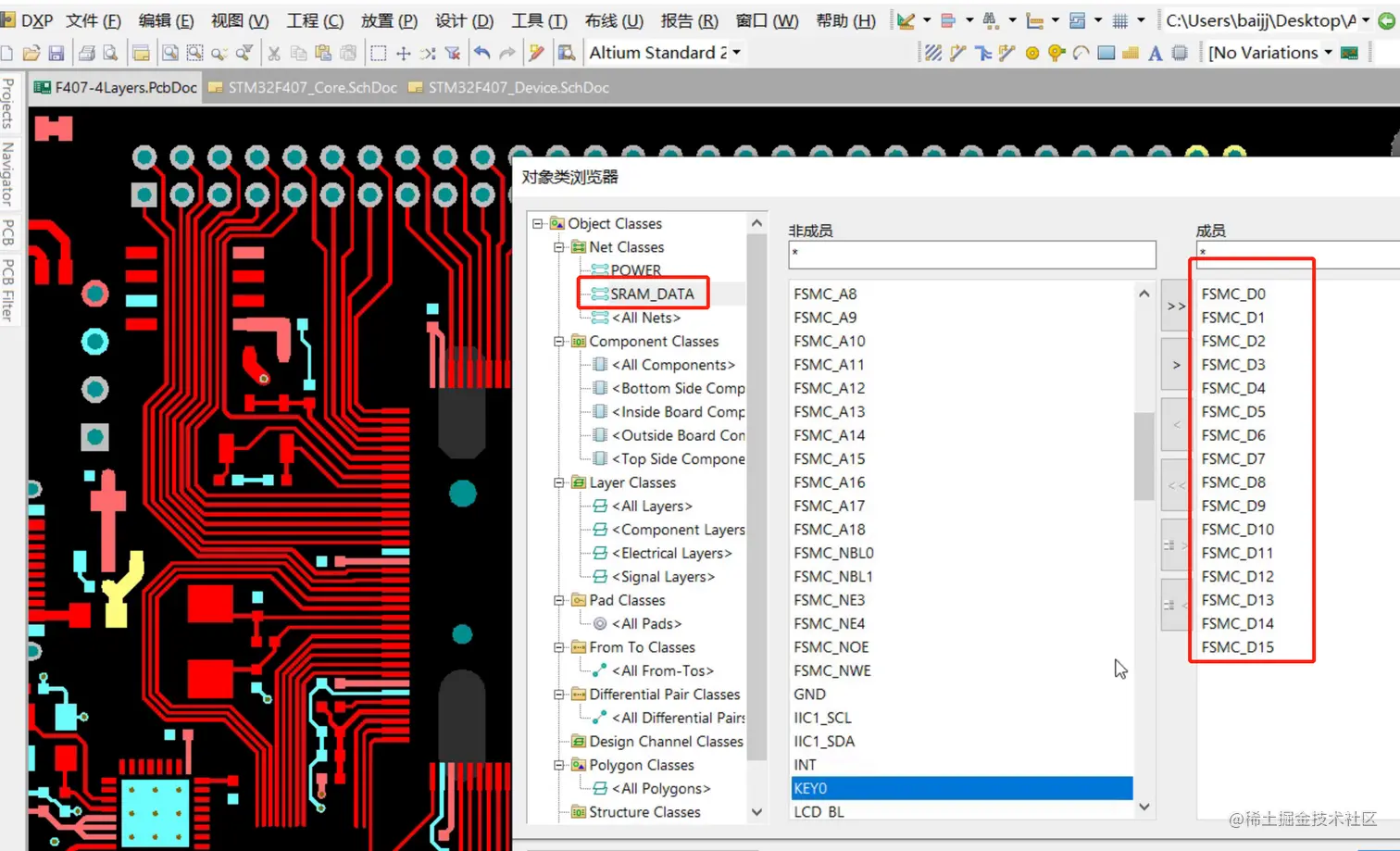The image size is (1400, 851).
Task: Remove all members with the << button
Action: click(1176, 484)
